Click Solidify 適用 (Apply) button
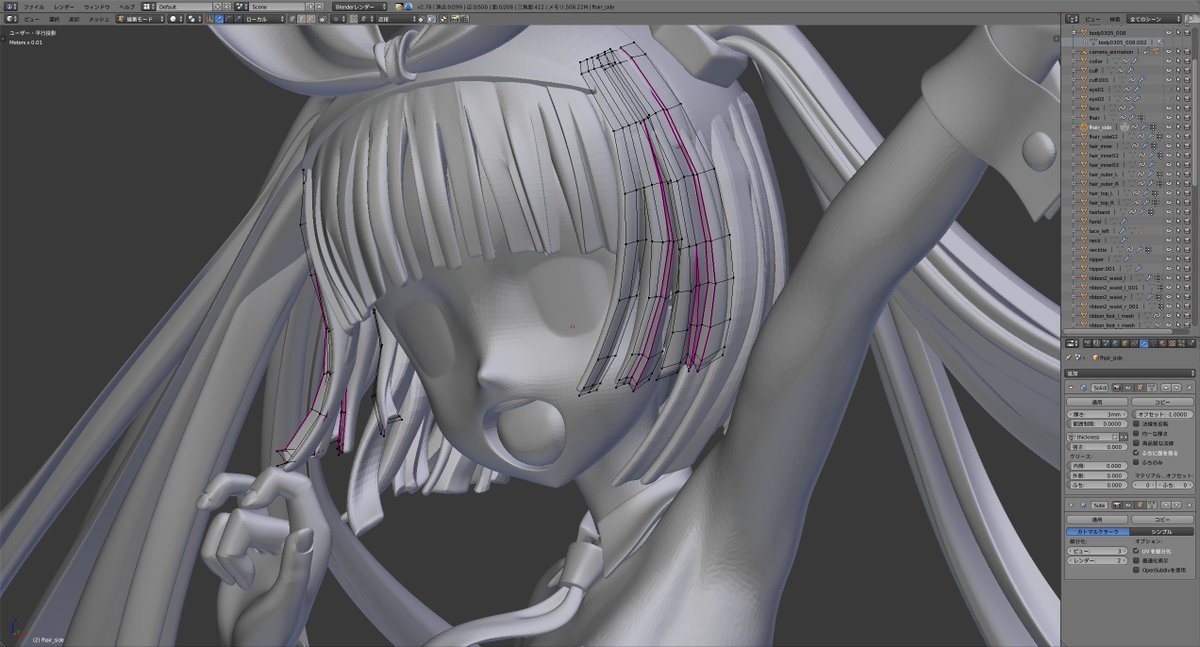This screenshot has width=1200, height=647. (x=1097, y=402)
